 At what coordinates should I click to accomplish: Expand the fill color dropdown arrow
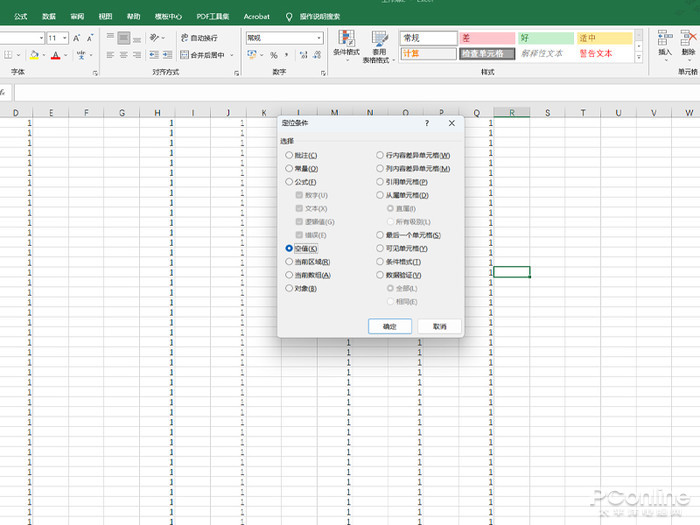click(44, 55)
